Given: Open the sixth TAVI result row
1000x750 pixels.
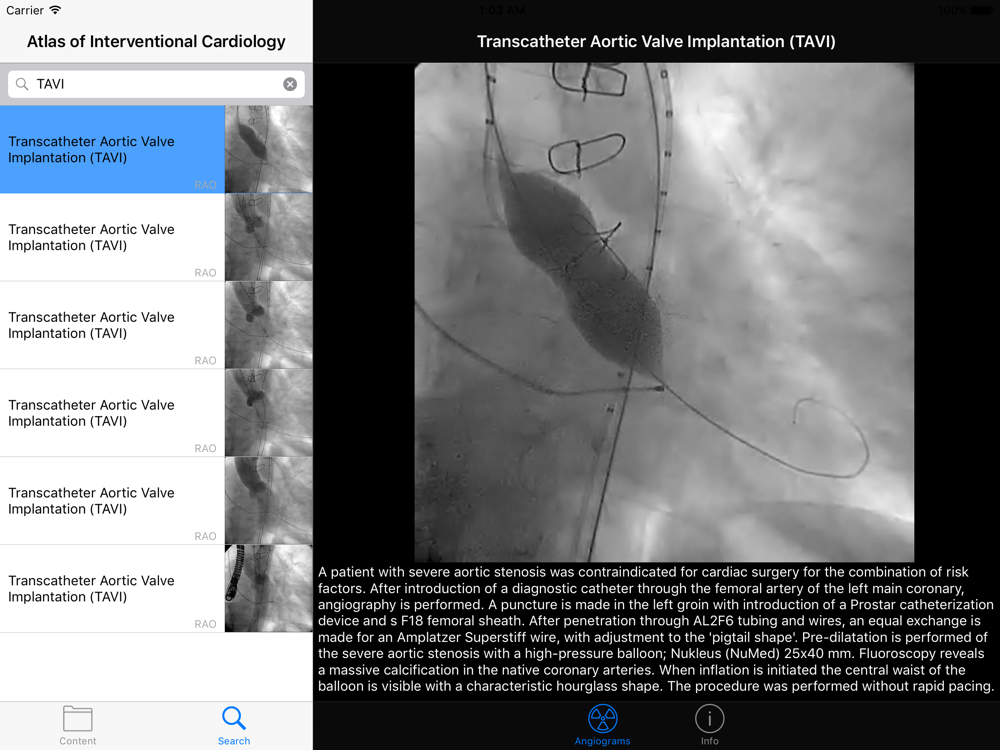Looking at the screenshot, I should click(156, 589).
